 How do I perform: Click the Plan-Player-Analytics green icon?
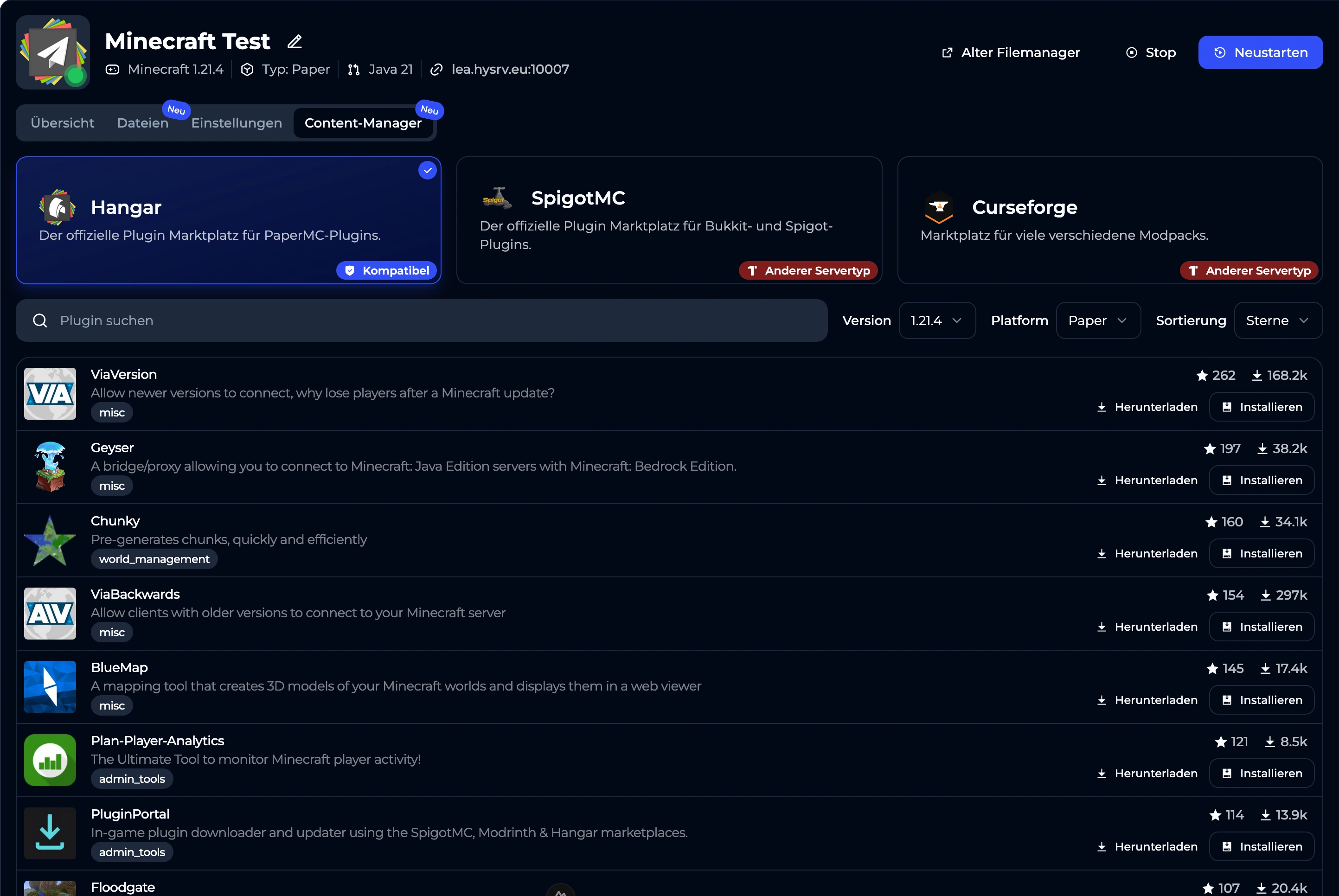pos(50,760)
